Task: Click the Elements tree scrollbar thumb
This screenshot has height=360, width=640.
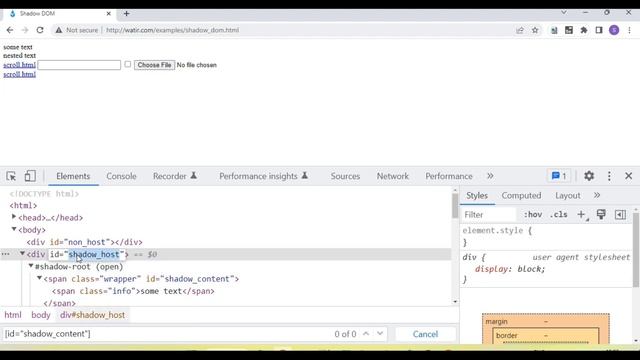Action: point(455,205)
